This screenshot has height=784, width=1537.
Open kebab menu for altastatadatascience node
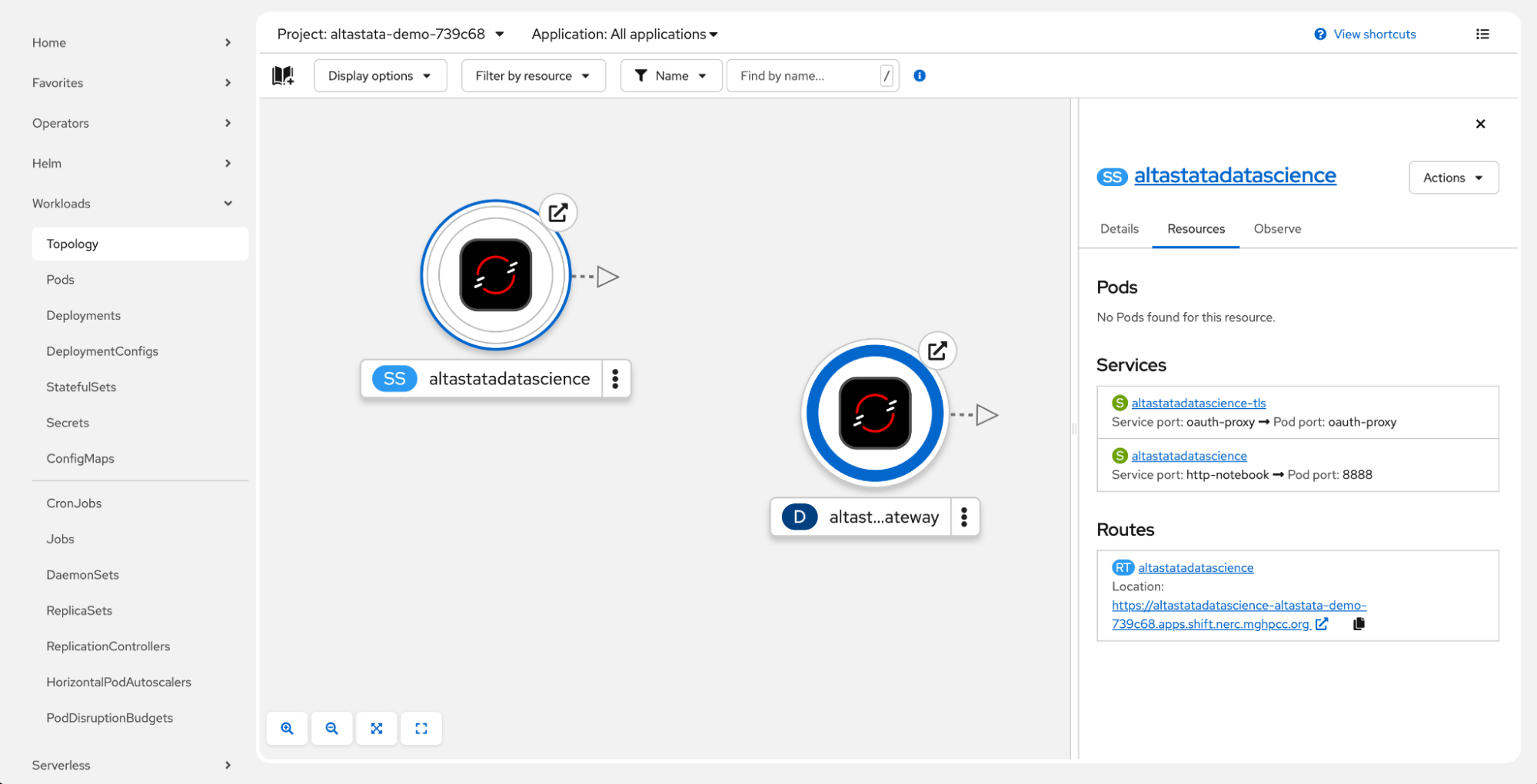click(x=615, y=379)
